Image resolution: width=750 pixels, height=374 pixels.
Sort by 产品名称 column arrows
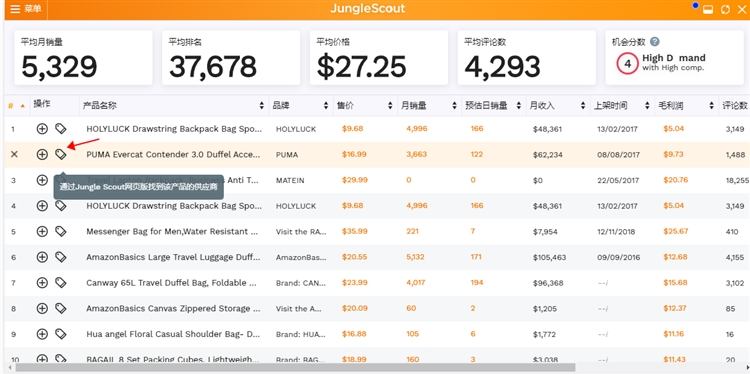pyautogui.click(x=262, y=106)
